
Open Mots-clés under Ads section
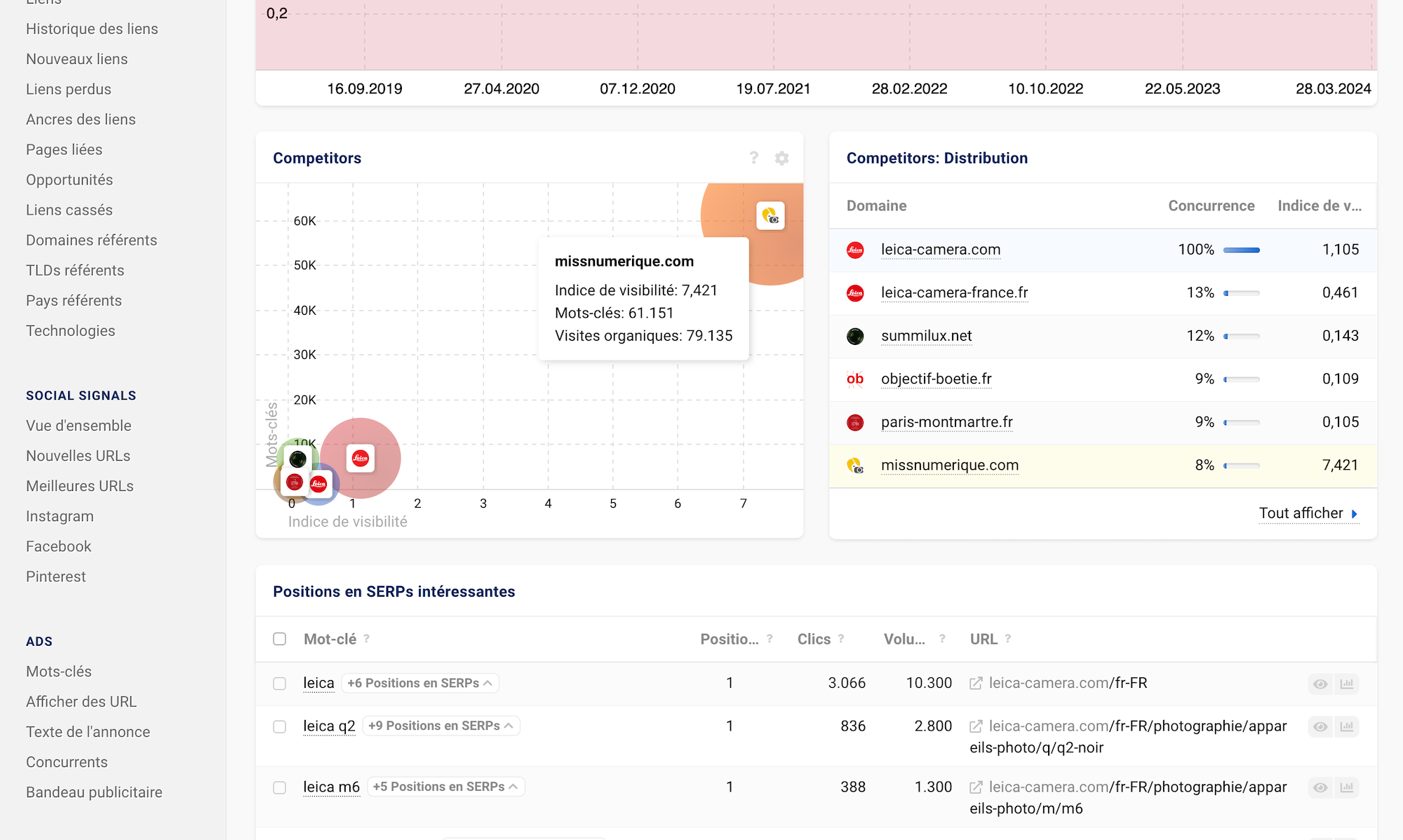click(59, 671)
